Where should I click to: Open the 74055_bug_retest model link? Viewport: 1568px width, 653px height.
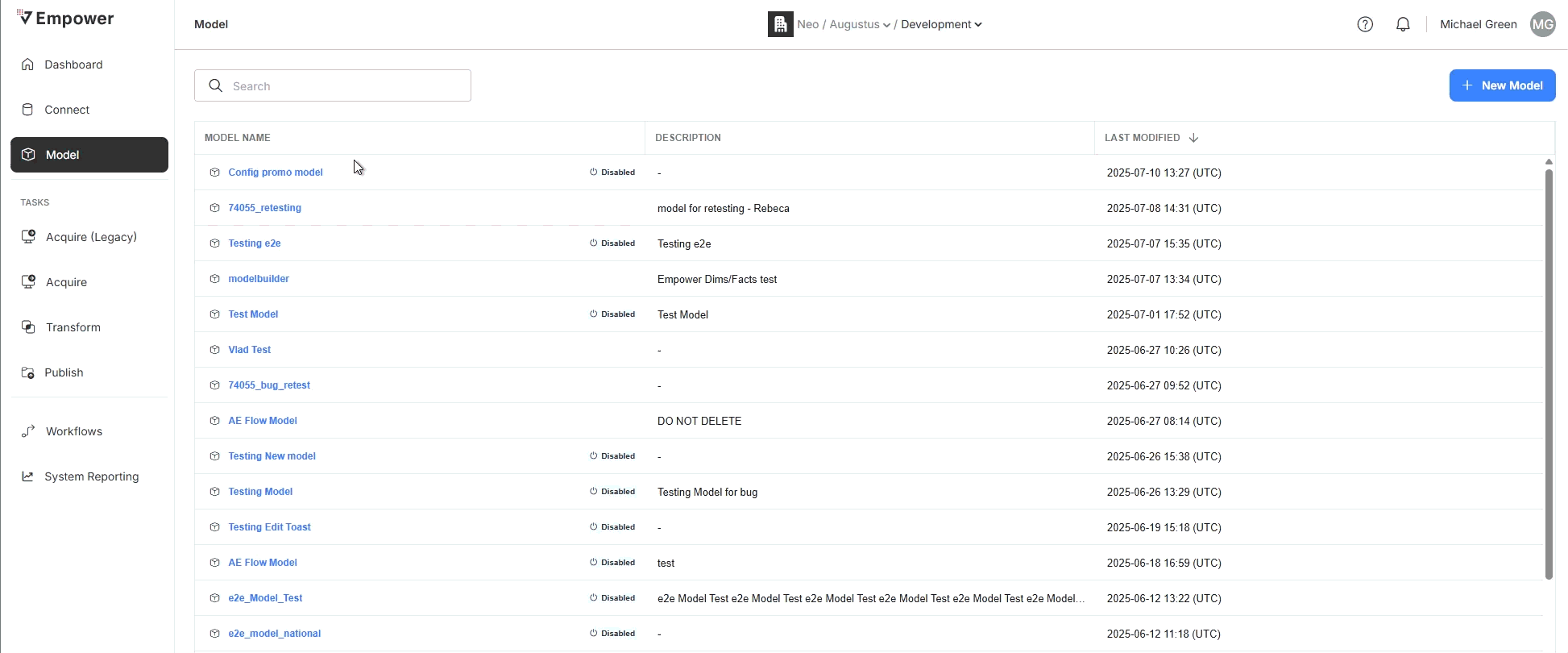[x=269, y=385]
